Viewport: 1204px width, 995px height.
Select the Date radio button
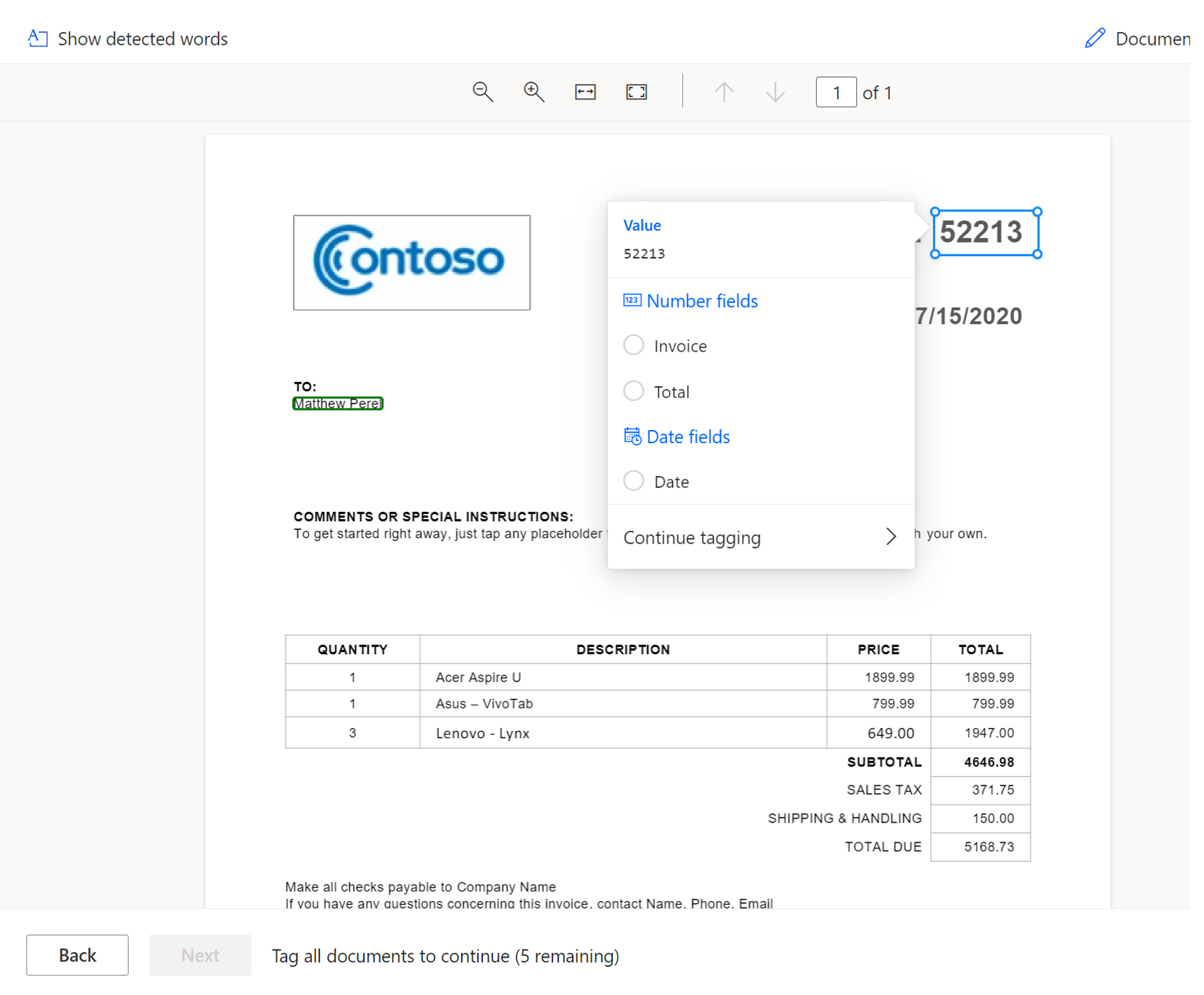coord(633,480)
